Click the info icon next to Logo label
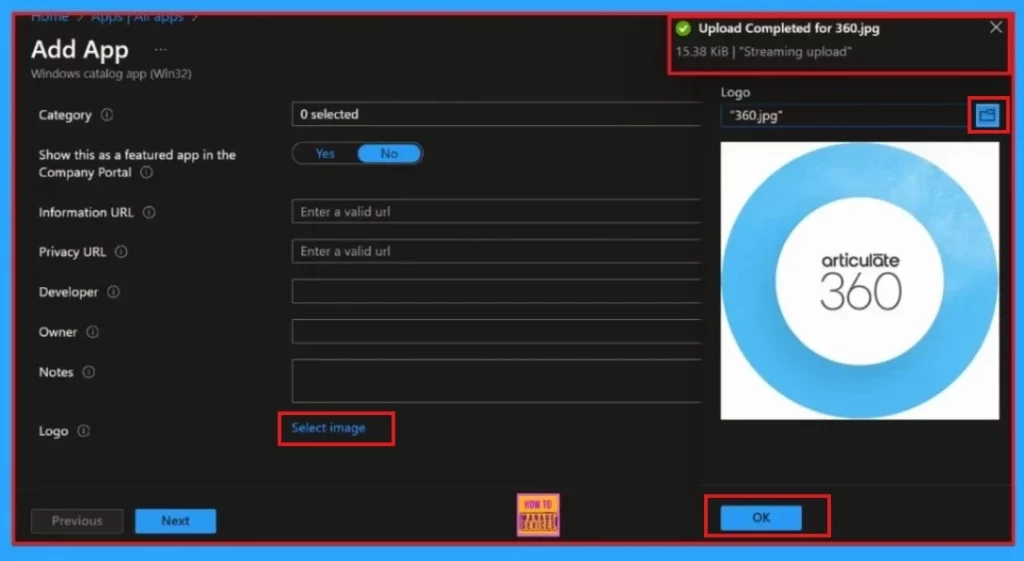This screenshot has width=1024, height=561. [84, 431]
